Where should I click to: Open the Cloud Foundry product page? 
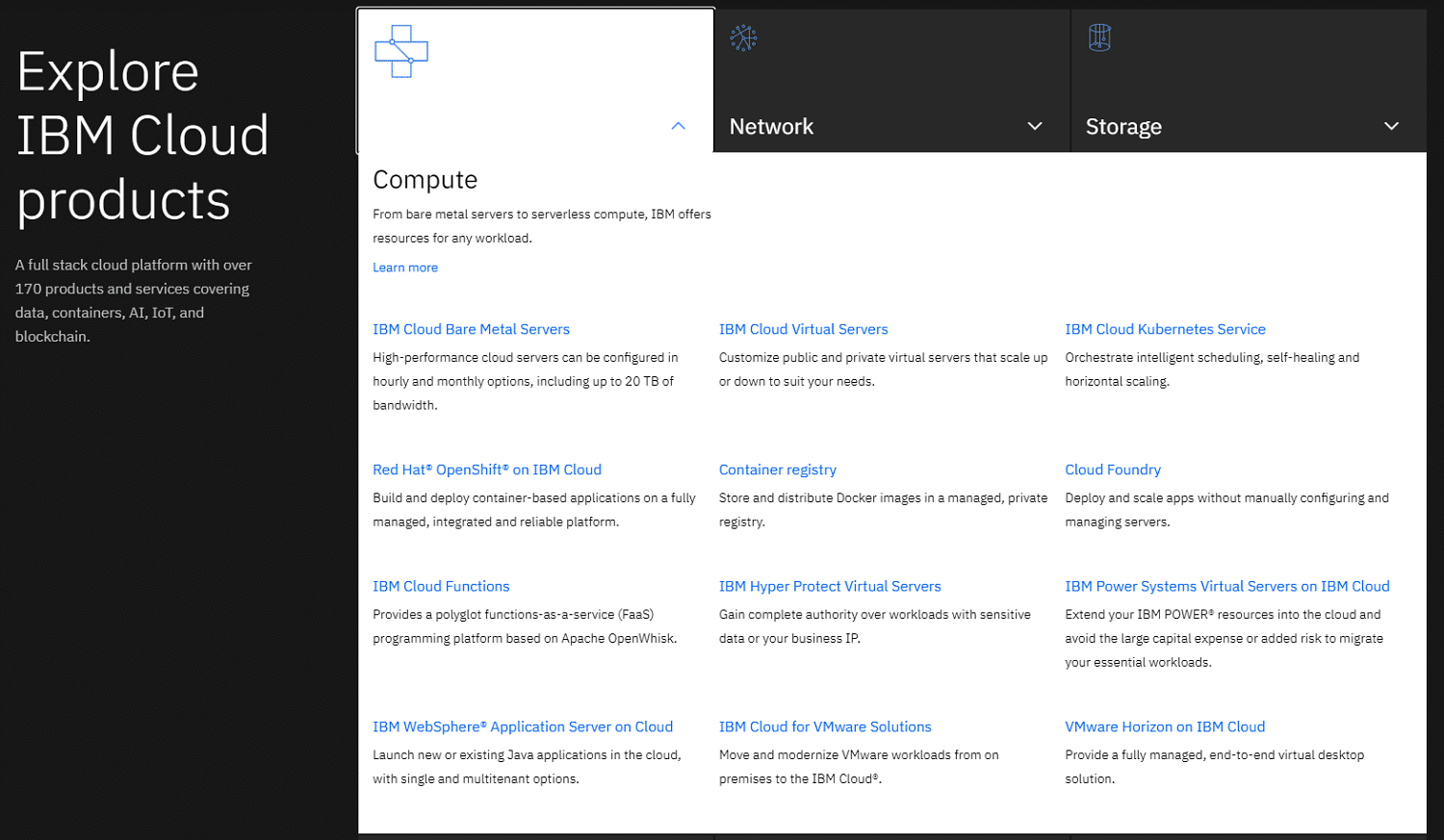[1113, 469]
